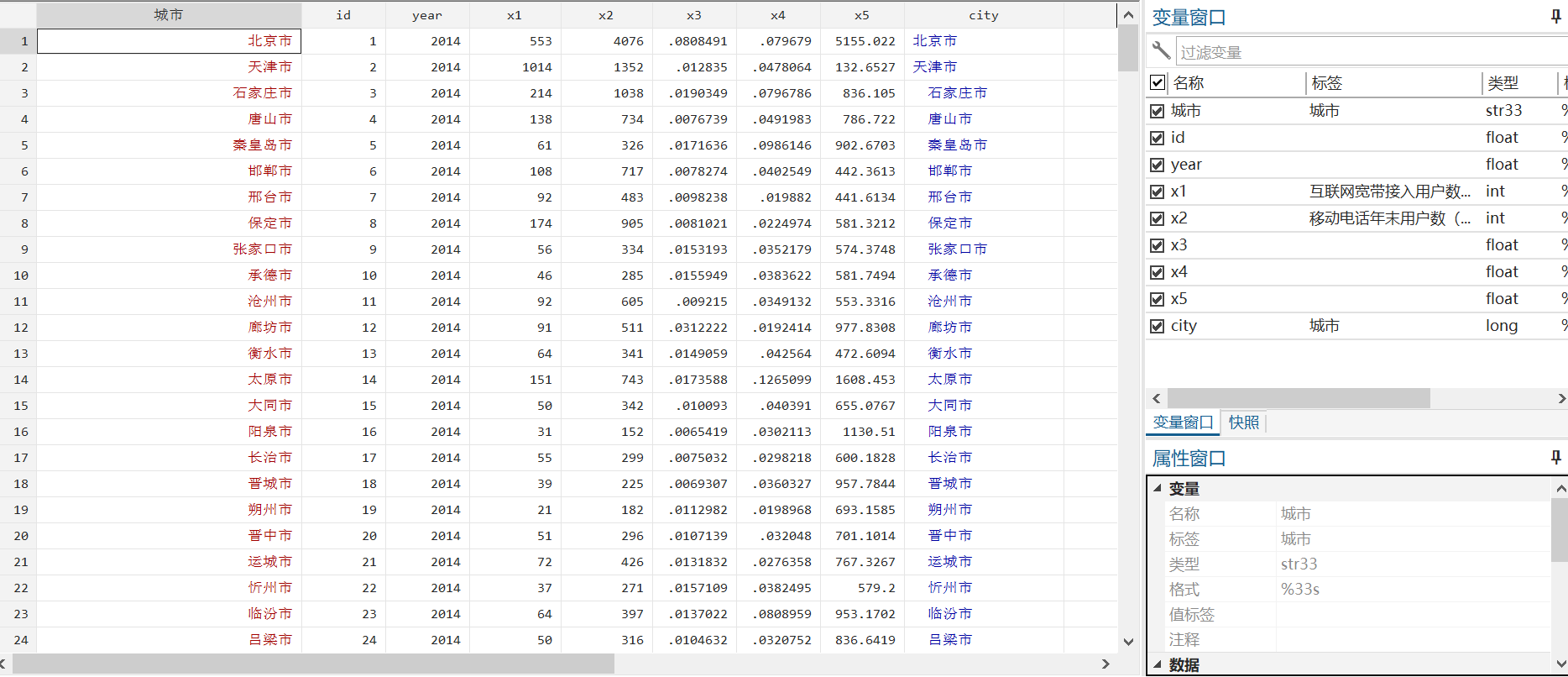Pin the 属性窗口 panel
The width and height of the screenshot is (1568, 677).
(x=1555, y=458)
